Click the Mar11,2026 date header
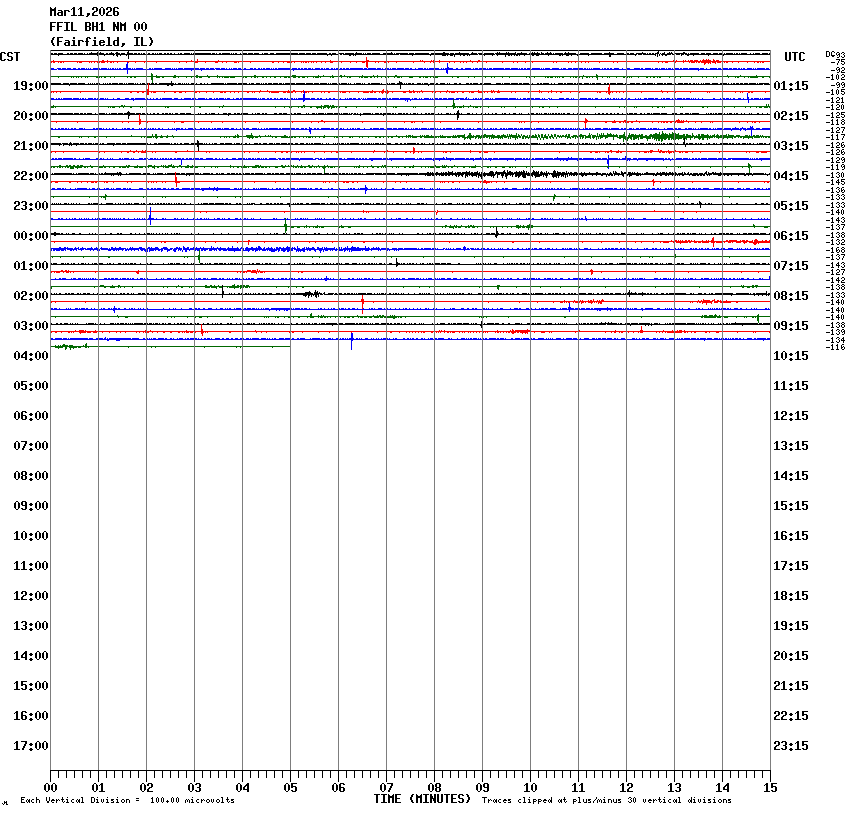Viewport: 850px width, 814px height. click(84, 12)
